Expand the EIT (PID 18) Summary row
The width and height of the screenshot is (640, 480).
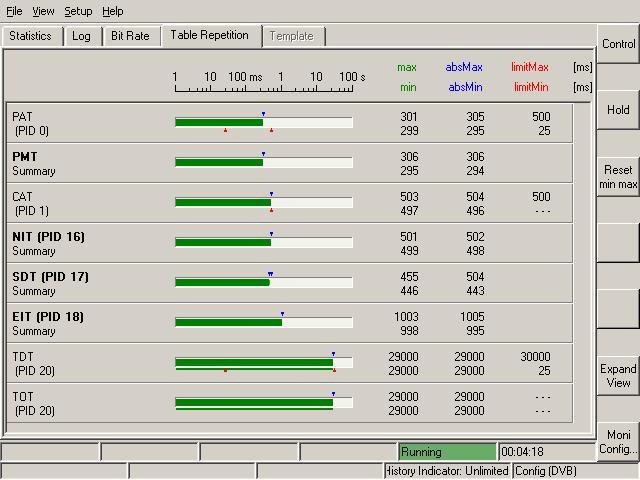pos(47,323)
